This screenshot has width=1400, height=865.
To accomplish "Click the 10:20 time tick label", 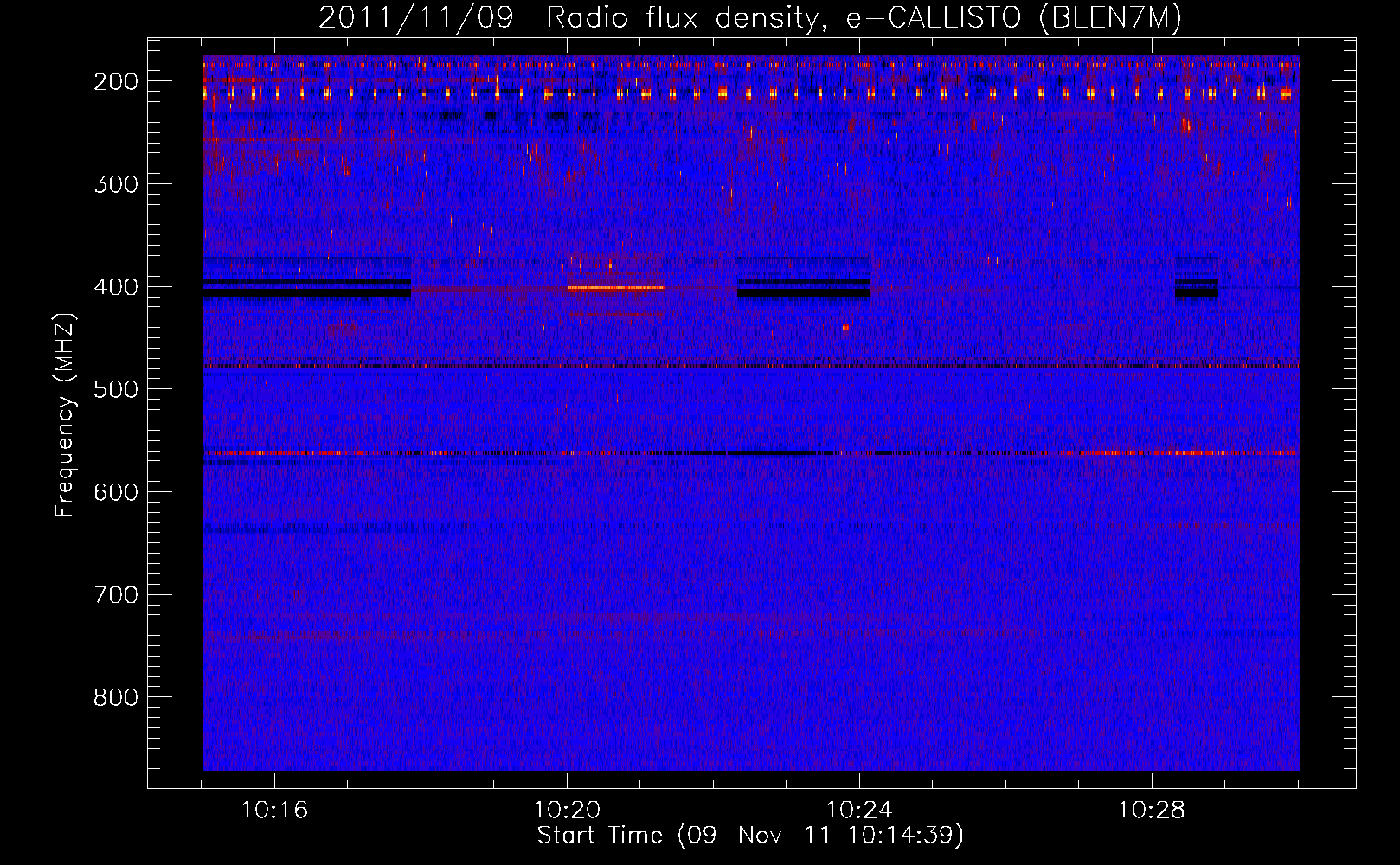I will click(x=567, y=811).
